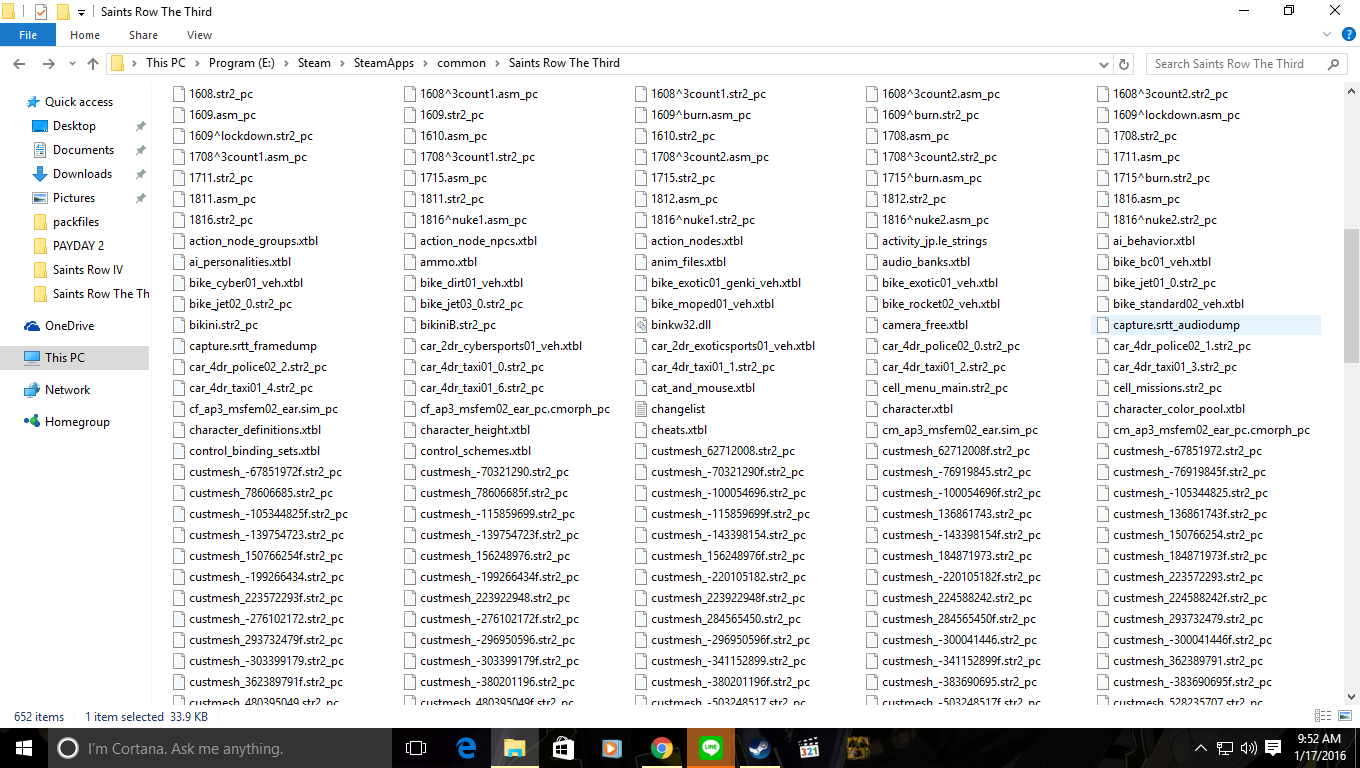Select Homegroup in the navigation pane
1360x768 pixels.
77,422
